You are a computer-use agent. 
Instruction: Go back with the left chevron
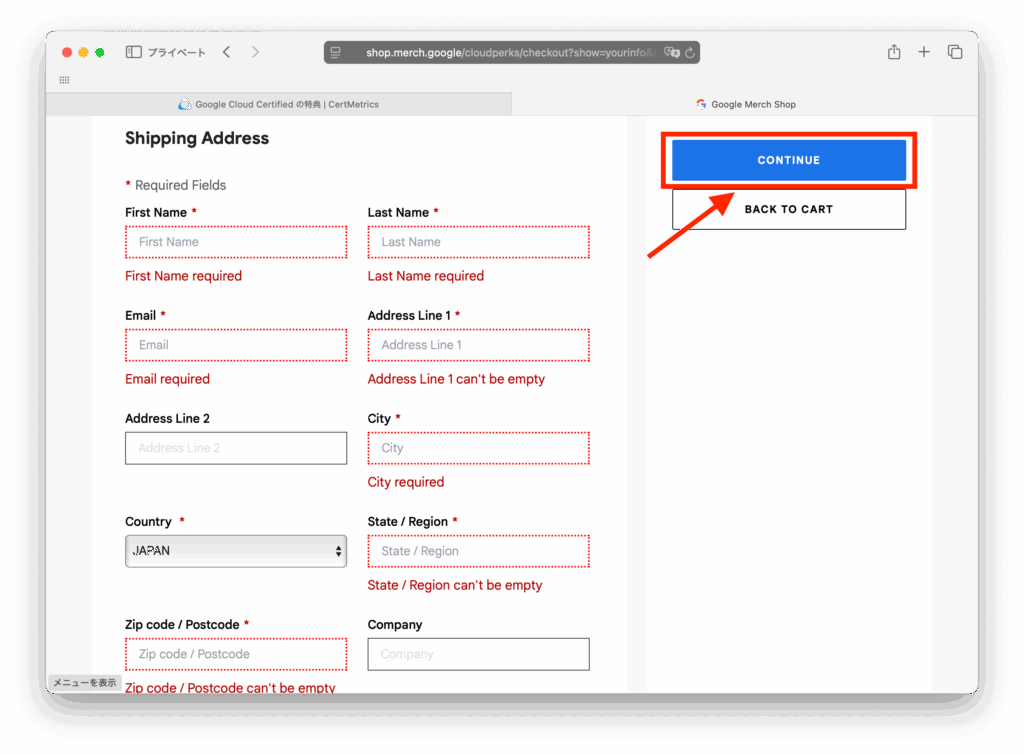tap(227, 52)
